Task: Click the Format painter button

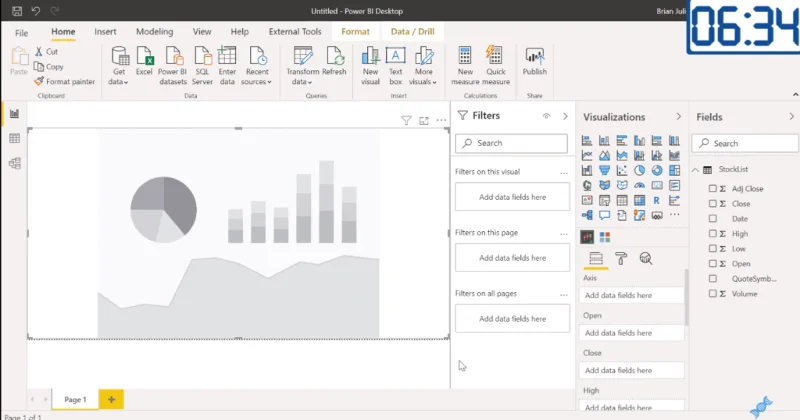Action: point(65,82)
